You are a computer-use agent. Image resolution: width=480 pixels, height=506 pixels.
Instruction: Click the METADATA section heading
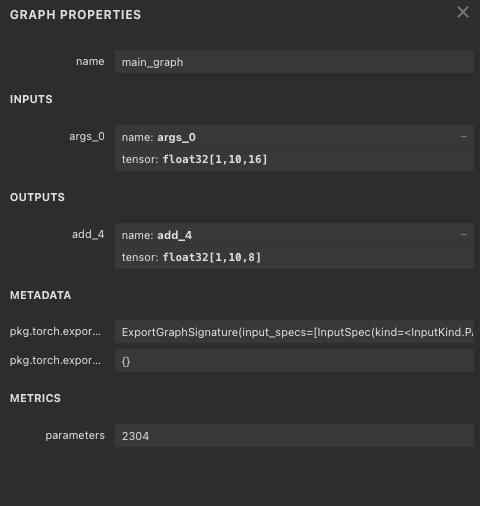(x=40, y=295)
